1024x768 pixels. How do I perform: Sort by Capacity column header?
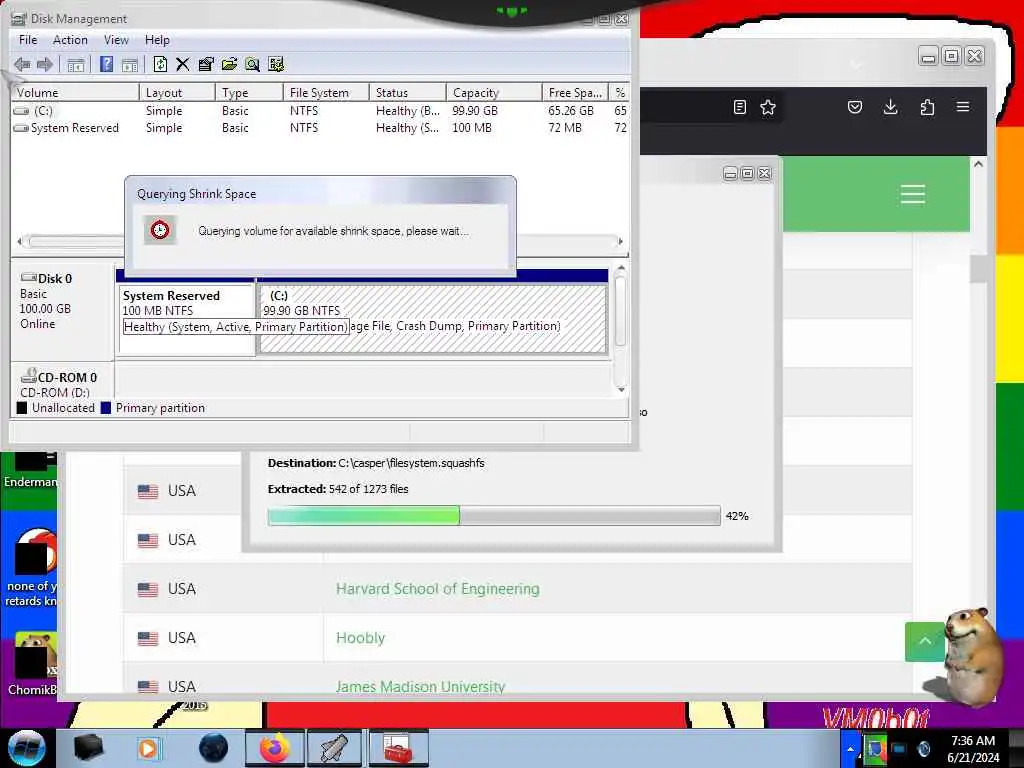pos(494,93)
